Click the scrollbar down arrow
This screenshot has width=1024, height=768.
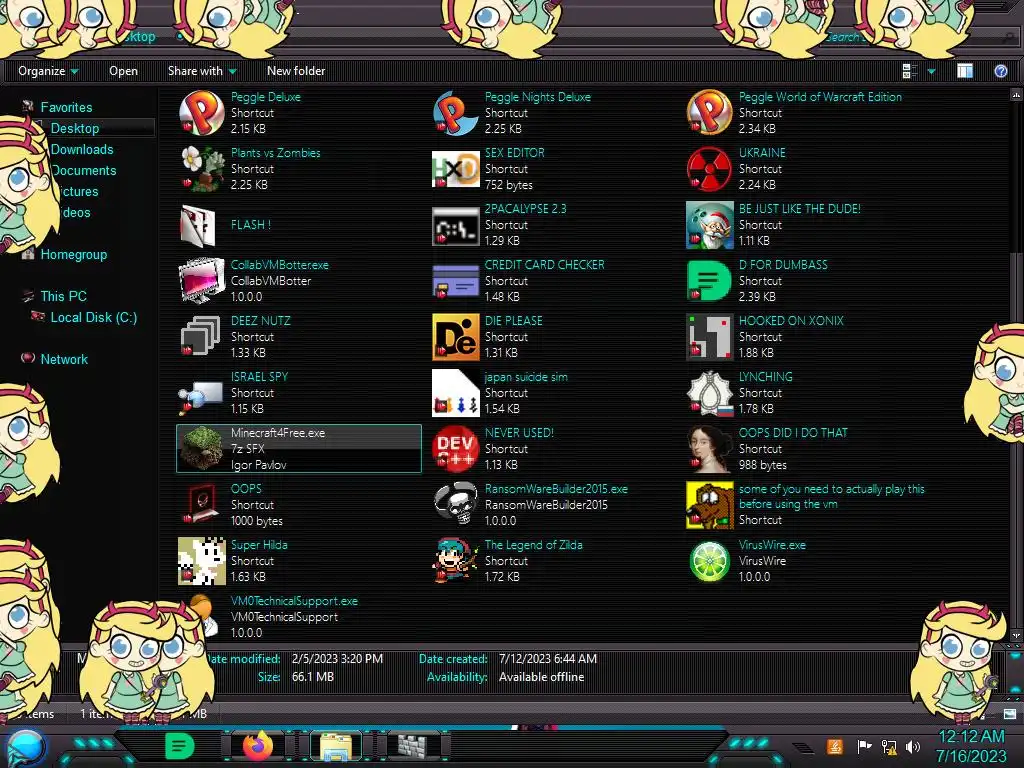(1016, 635)
